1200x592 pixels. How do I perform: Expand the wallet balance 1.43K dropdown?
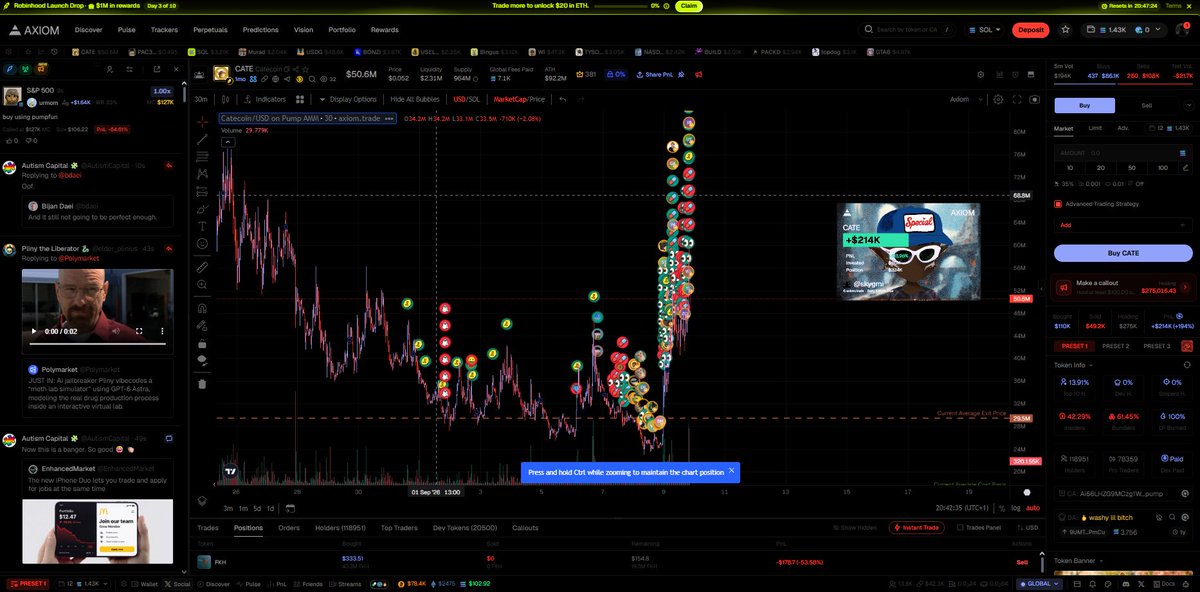(x=1123, y=30)
